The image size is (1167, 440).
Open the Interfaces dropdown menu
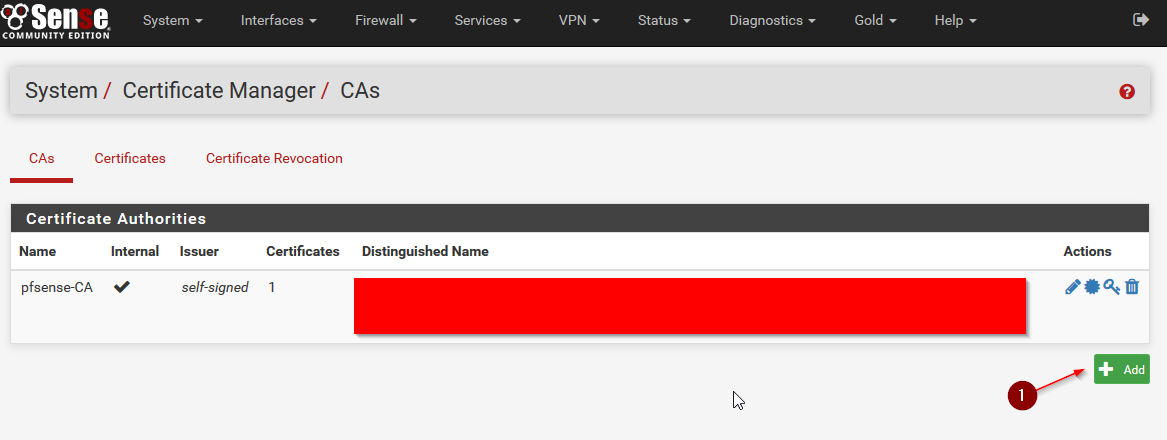pyautogui.click(x=278, y=21)
